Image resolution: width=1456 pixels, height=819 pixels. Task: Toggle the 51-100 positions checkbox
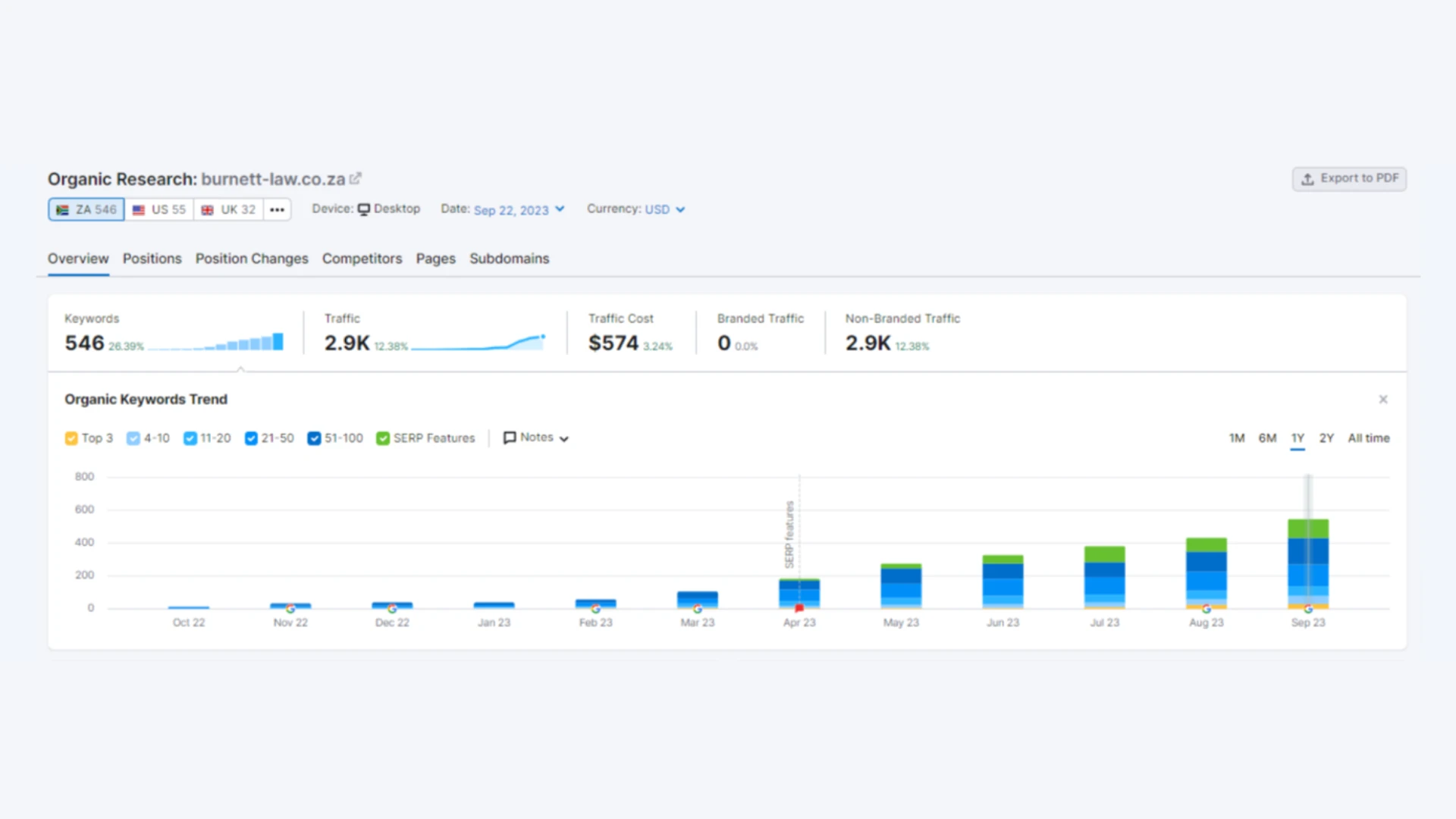coord(314,438)
